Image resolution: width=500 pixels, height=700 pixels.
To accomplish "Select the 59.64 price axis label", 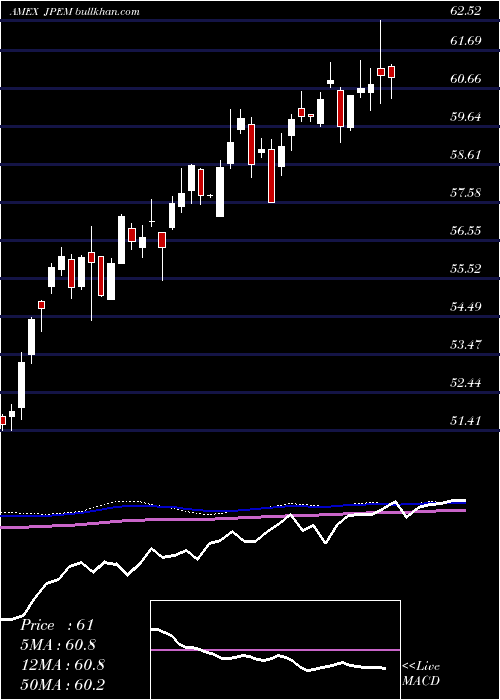I will click(466, 117).
